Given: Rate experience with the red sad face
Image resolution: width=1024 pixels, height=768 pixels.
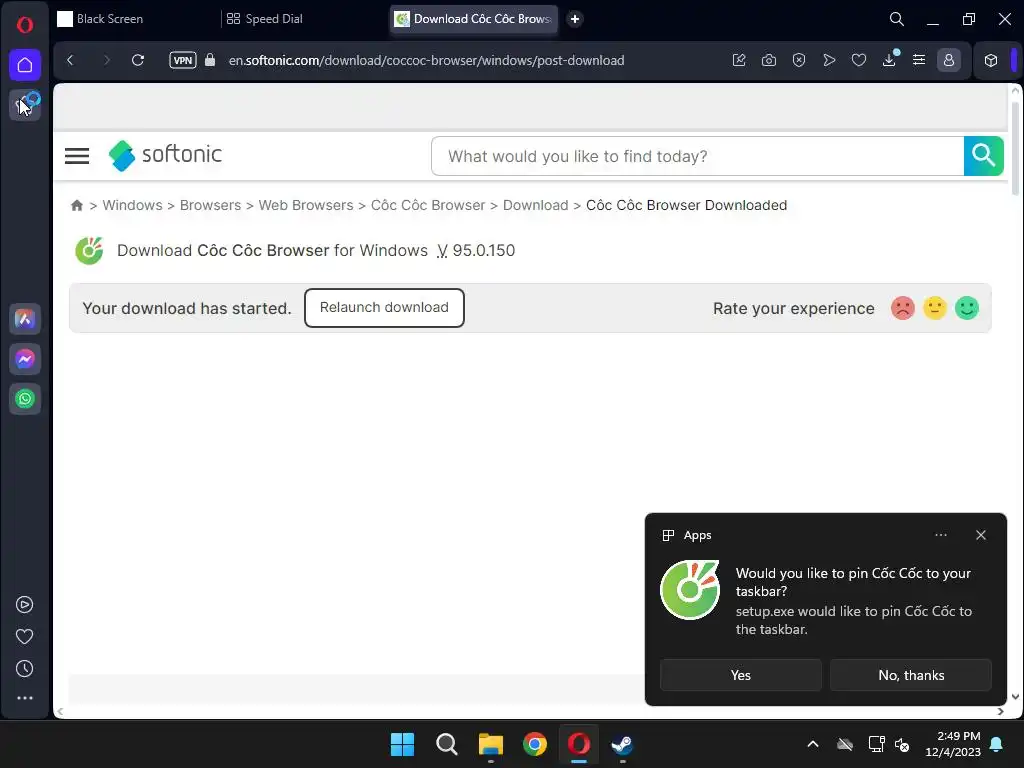Looking at the screenshot, I should (903, 308).
